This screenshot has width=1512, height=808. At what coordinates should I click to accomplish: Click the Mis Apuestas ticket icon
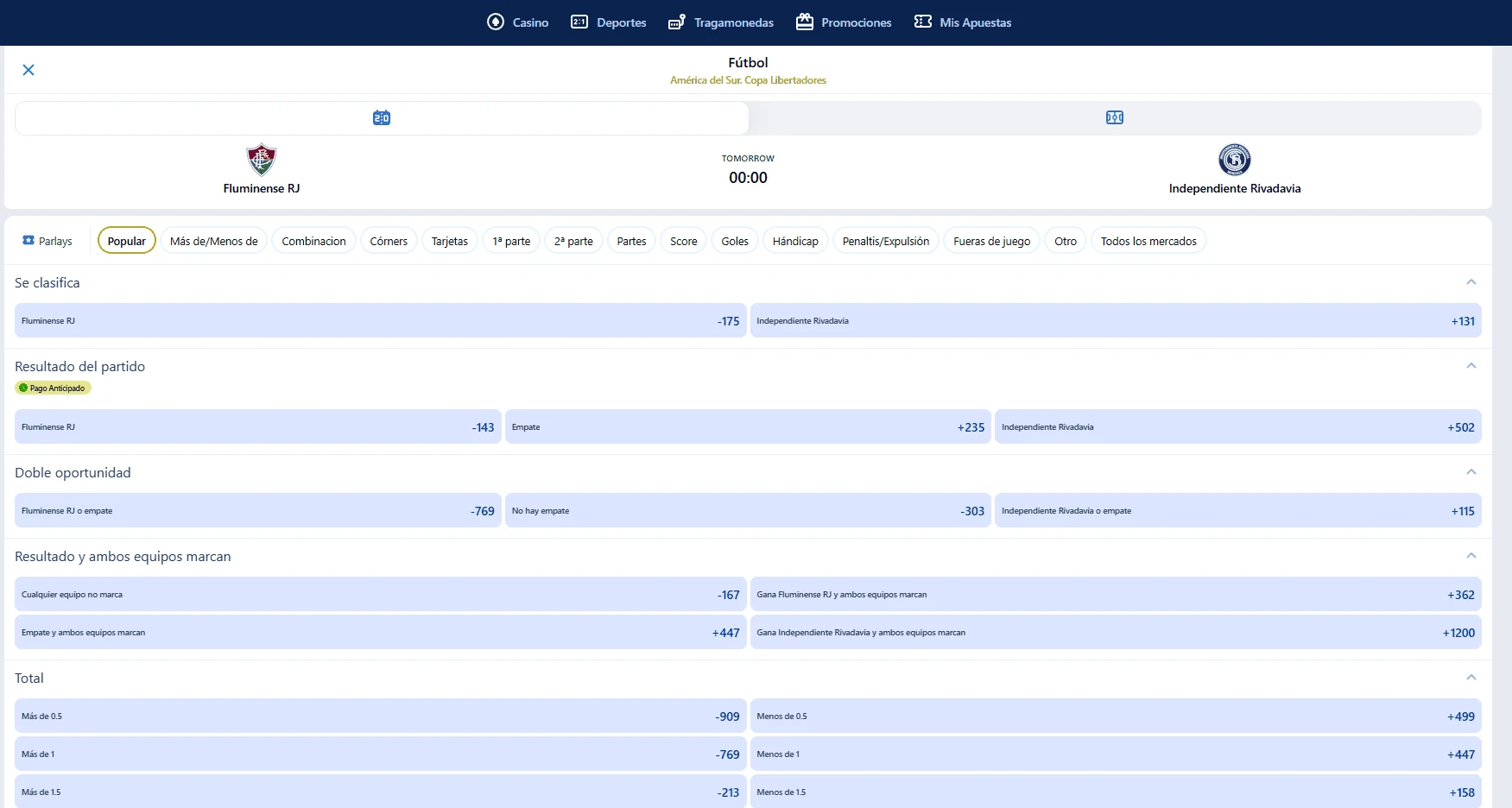pyautogui.click(x=923, y=22)
